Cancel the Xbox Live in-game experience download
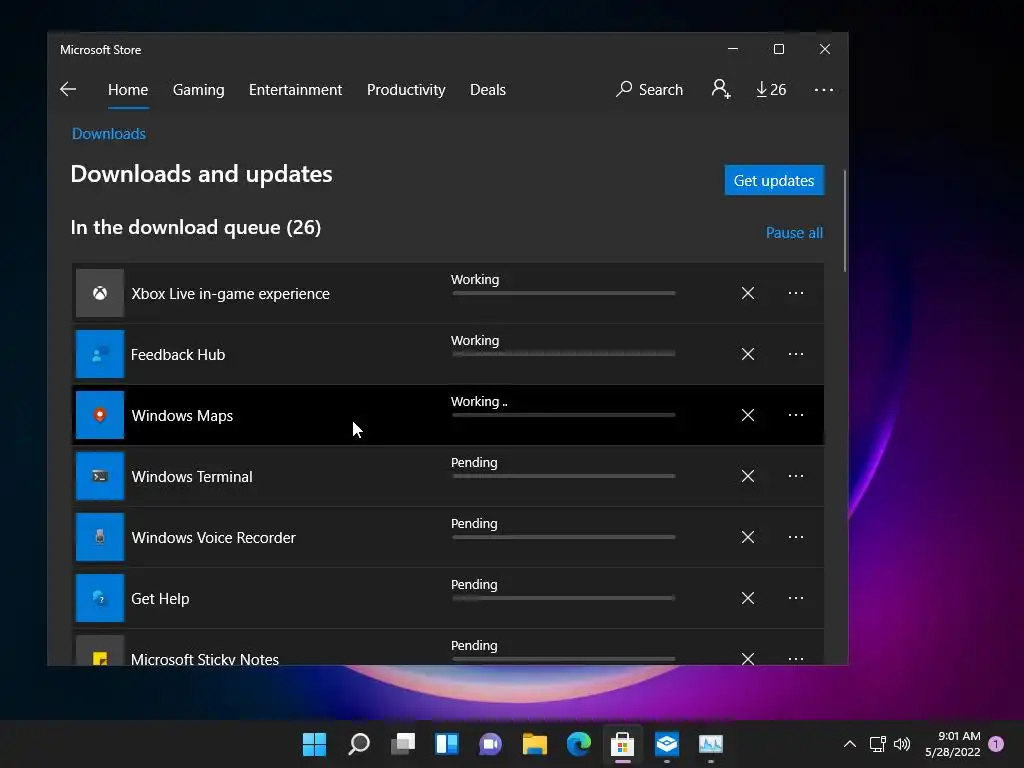 click(748, 293)
